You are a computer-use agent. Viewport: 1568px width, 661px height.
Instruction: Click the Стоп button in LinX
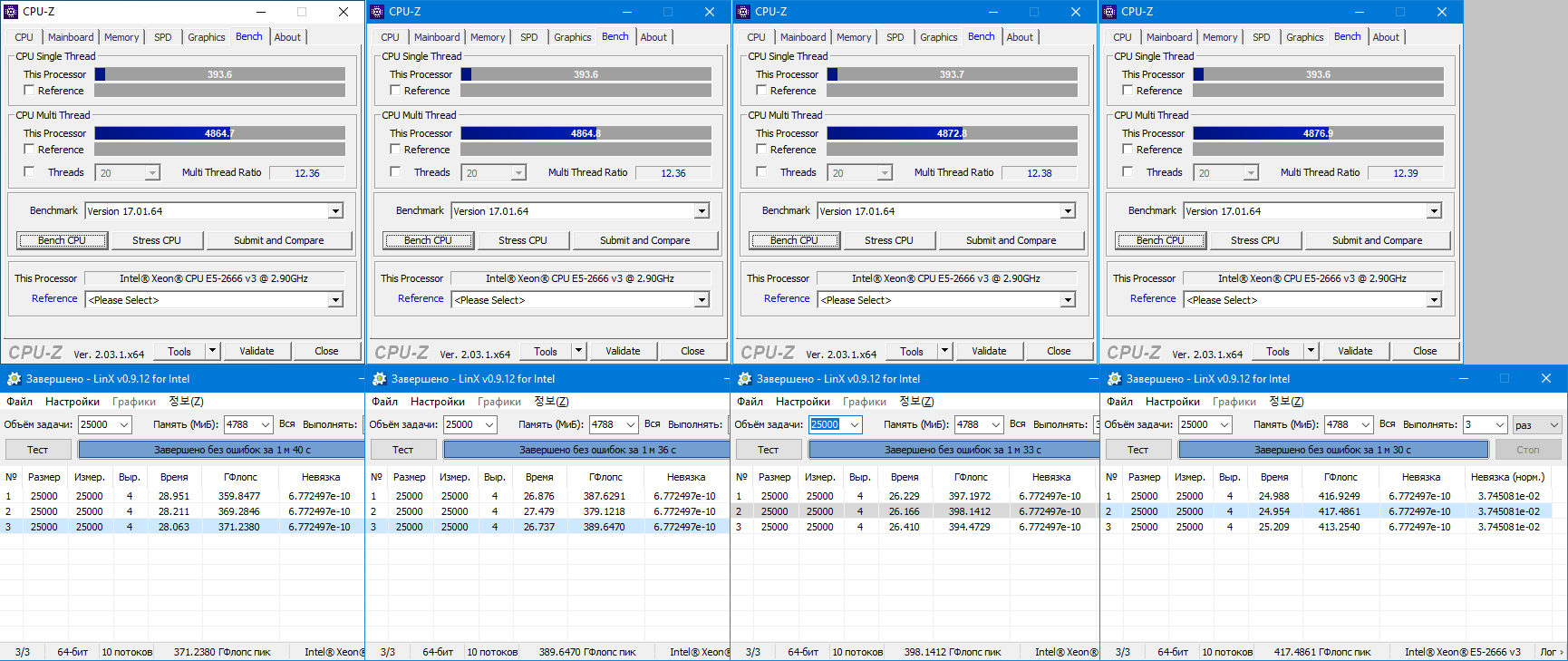pos(1528,450)
